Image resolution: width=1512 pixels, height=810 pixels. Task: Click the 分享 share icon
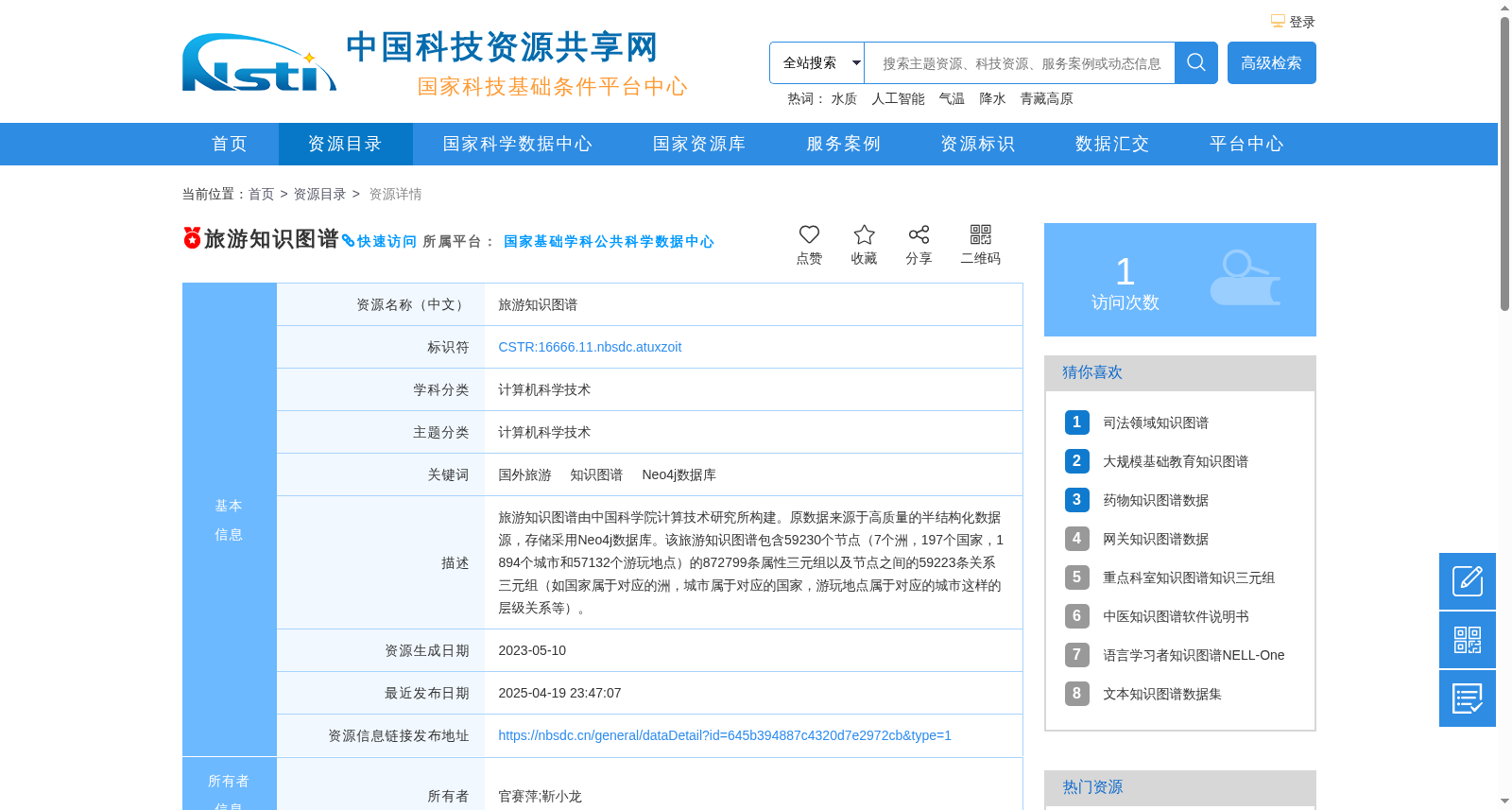[x=919, y=234]
